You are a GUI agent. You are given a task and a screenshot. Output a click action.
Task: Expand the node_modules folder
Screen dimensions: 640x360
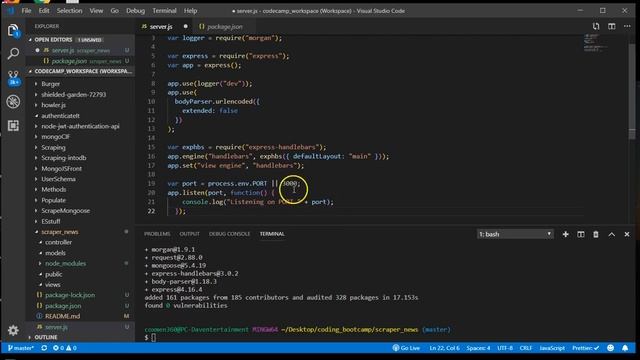click(65, 264)
